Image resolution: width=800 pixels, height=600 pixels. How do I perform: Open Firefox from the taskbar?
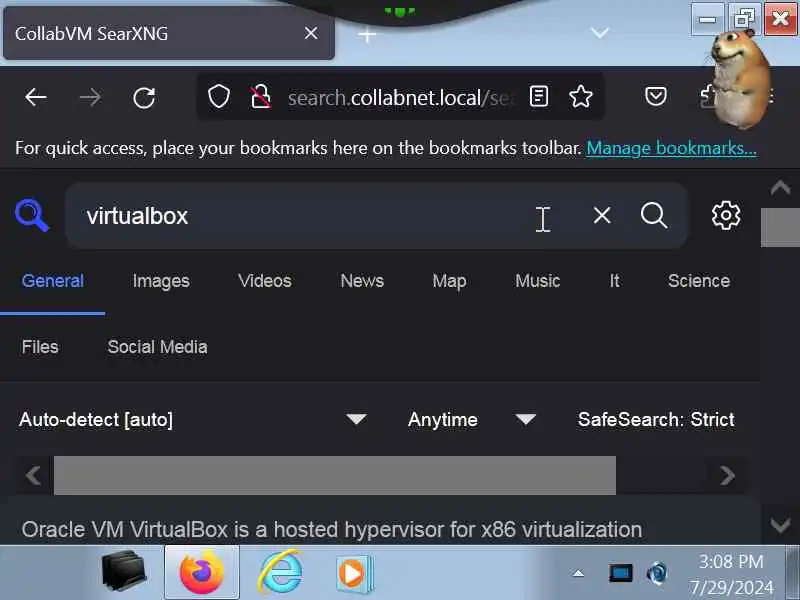tap(202, 572)
